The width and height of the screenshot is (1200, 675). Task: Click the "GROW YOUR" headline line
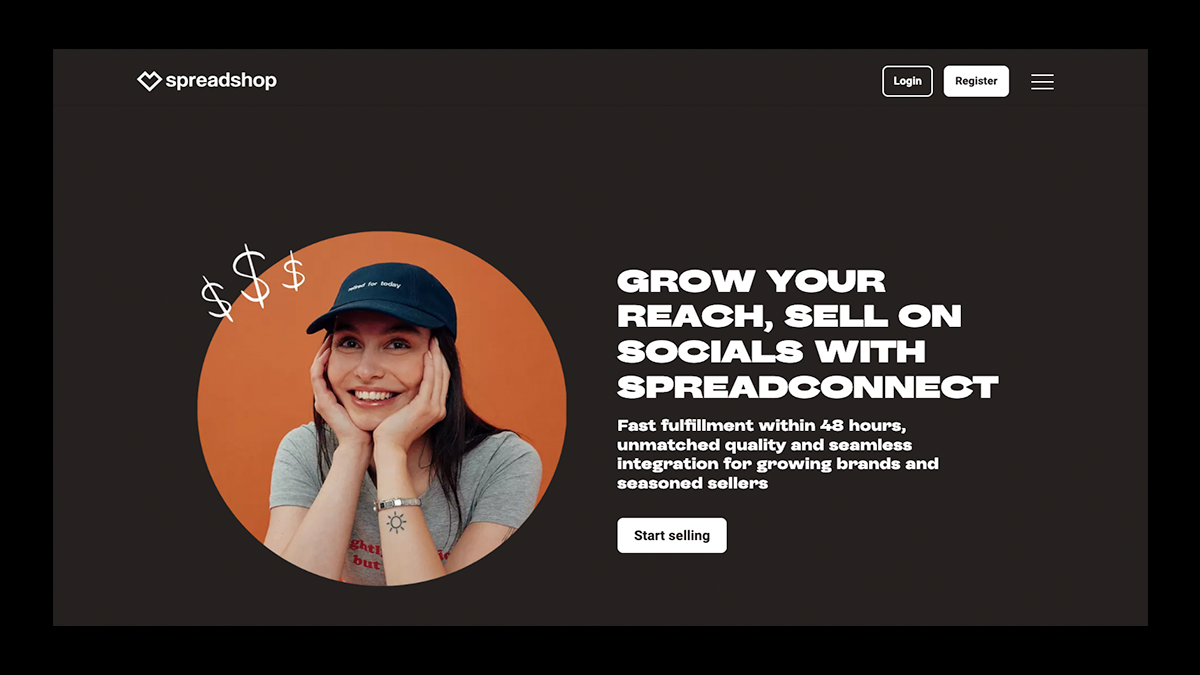click(x=751, y=281)
